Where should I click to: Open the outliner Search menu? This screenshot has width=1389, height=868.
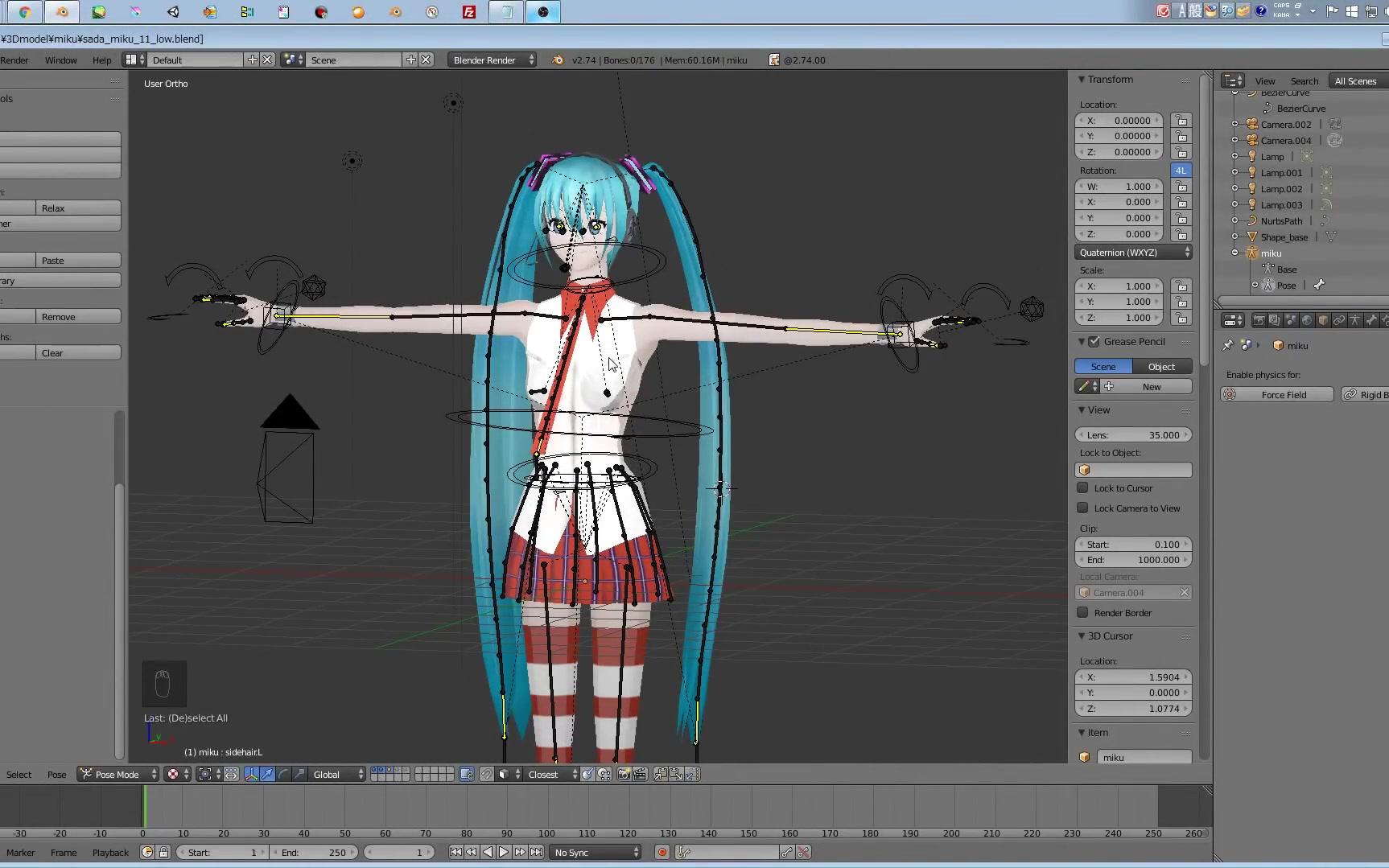1305,81
